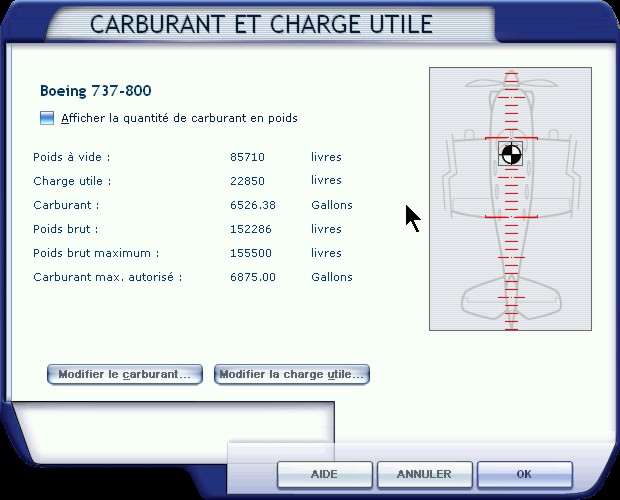This screenshot has height=500, width=620.
Task: Click the aircraft load diagram
Action: click(x=510, y=199)
